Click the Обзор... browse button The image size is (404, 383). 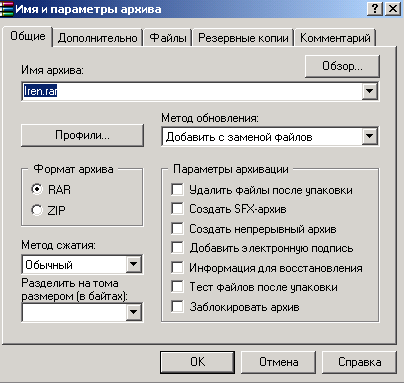(x=342, y=66)
